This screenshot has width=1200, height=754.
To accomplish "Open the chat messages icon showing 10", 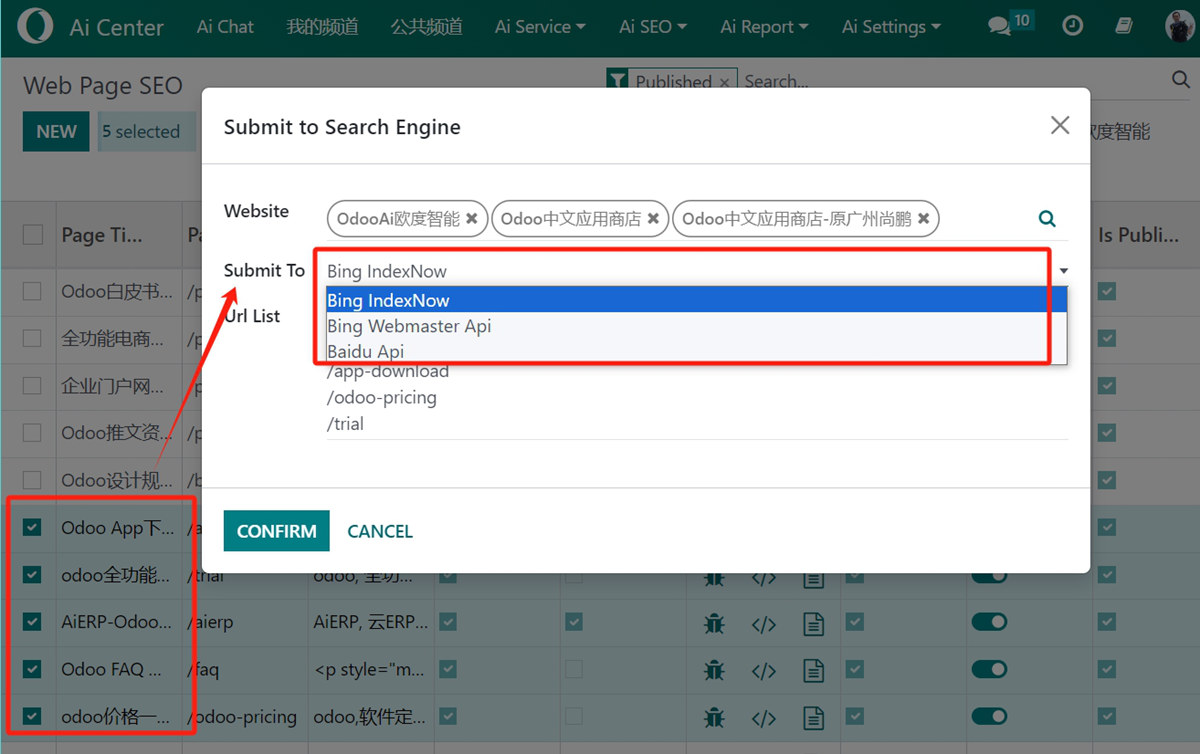I will [1008, 25].
